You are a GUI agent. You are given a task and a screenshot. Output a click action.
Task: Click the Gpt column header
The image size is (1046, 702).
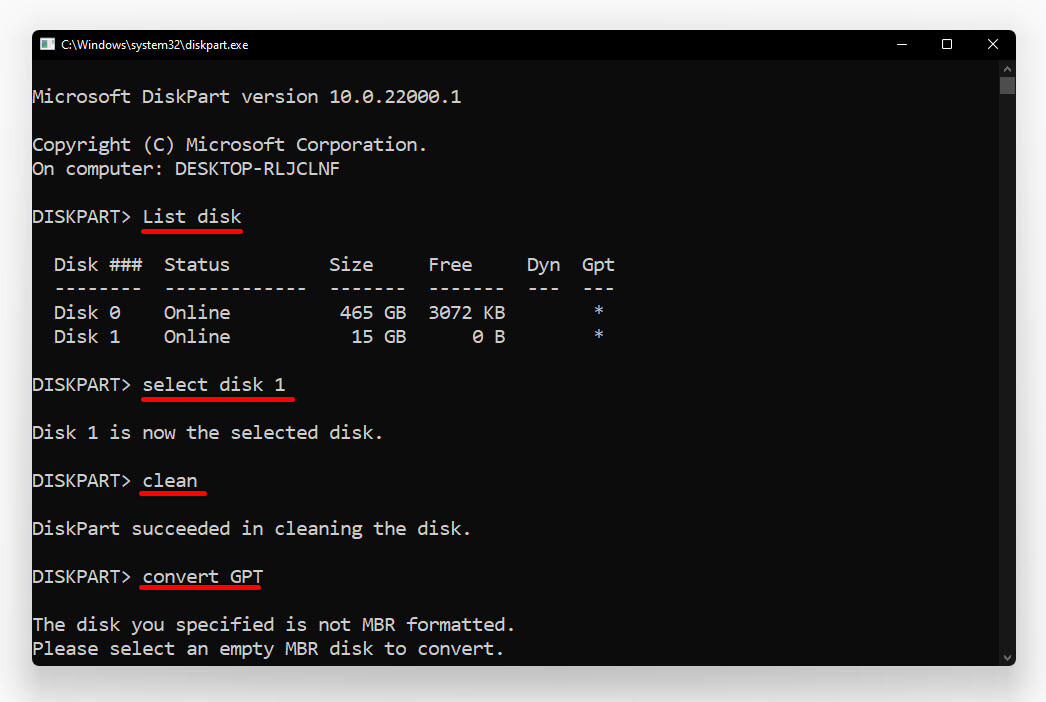click(x=597, y=264)
